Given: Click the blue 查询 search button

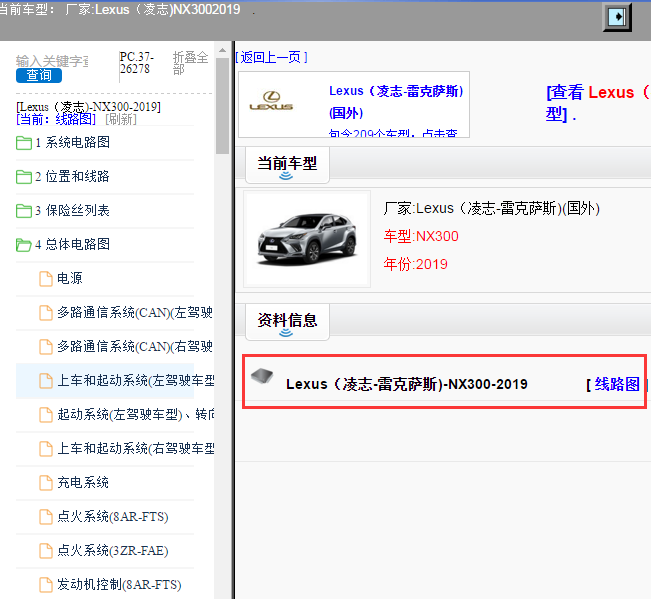Looking at the screenshot, I should click(x=39, y=75).
